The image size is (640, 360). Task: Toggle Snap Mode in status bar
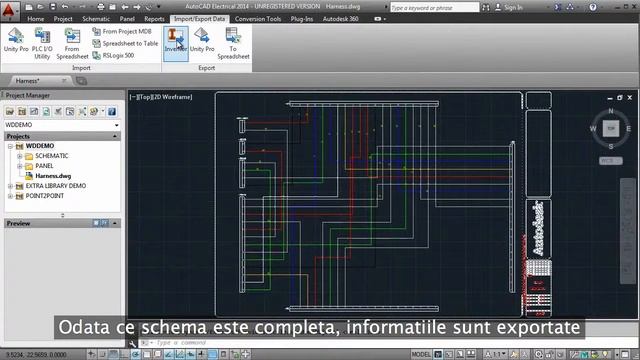102,354
